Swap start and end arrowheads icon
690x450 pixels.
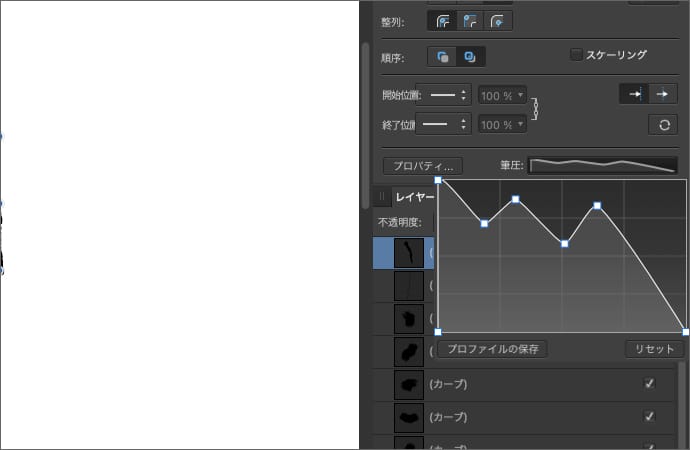coord(662,125)
